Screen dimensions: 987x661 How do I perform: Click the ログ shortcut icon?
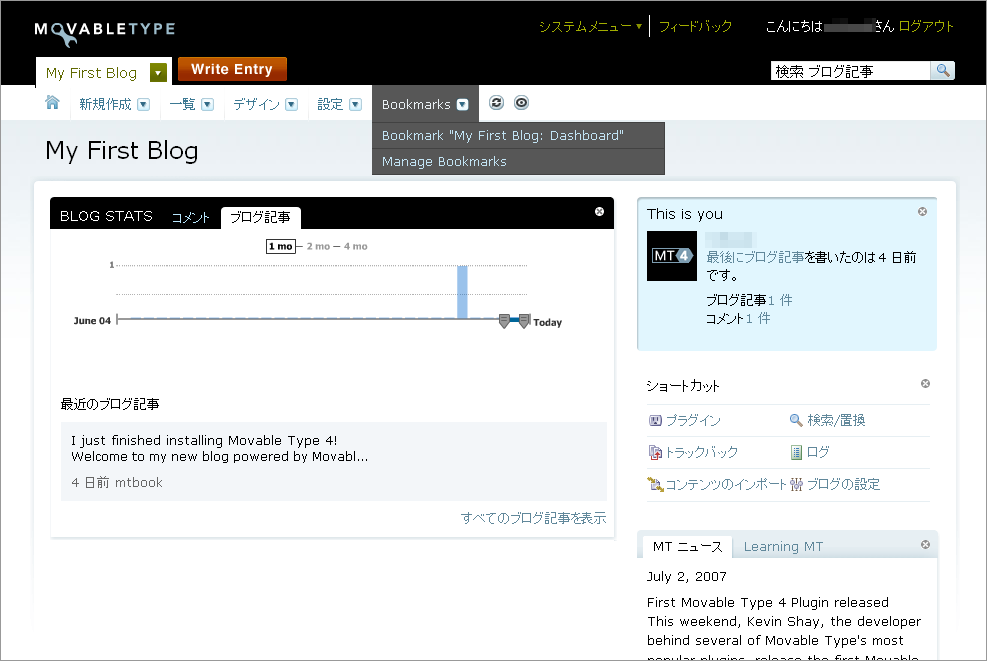point(796,452)
